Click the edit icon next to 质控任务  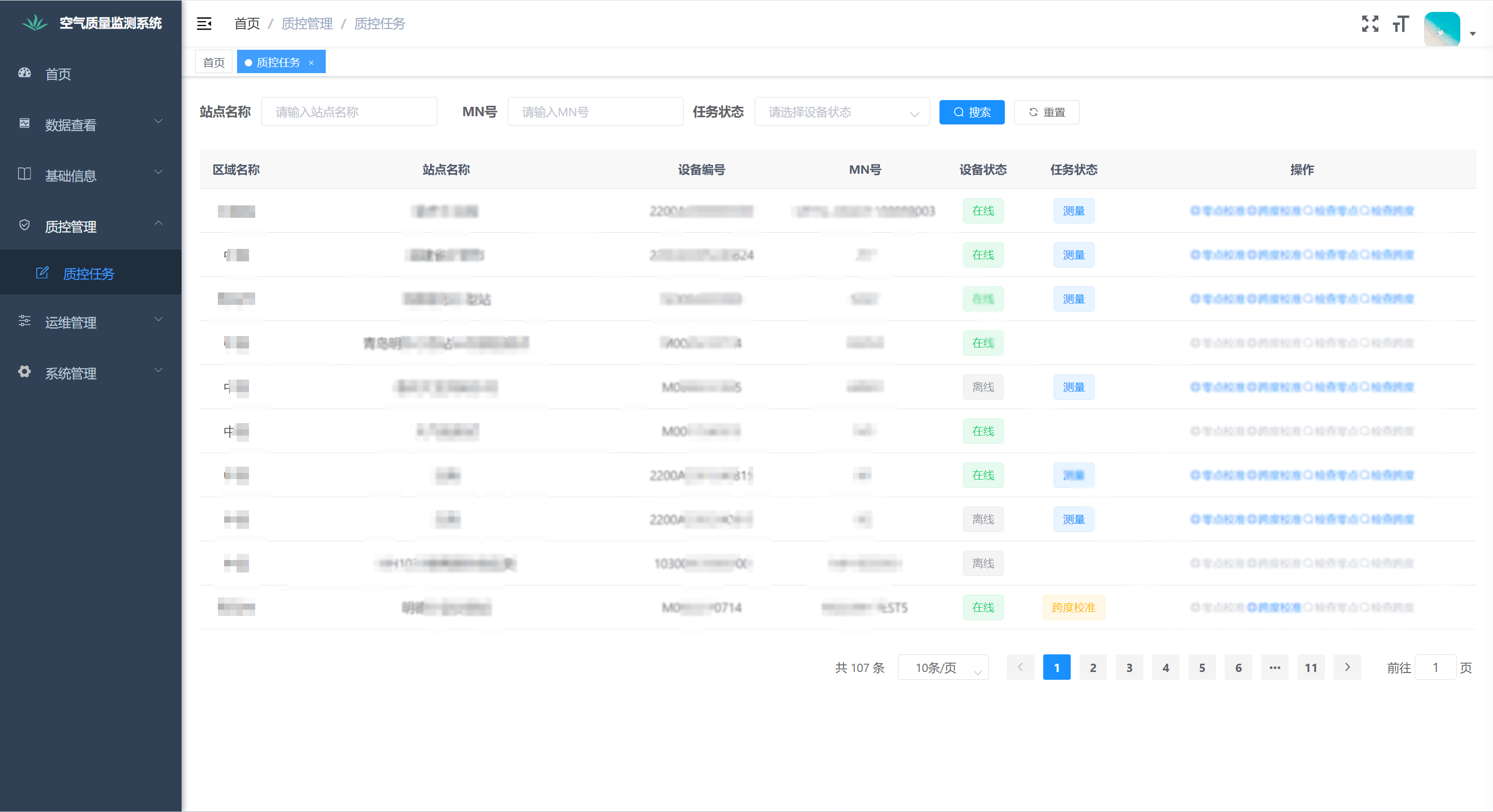tap(43, 273)
